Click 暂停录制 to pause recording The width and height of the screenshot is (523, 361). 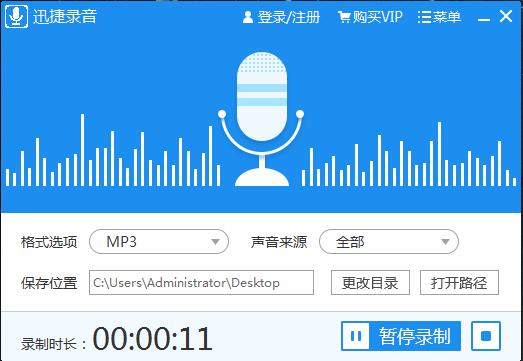[x=401, y=336]
